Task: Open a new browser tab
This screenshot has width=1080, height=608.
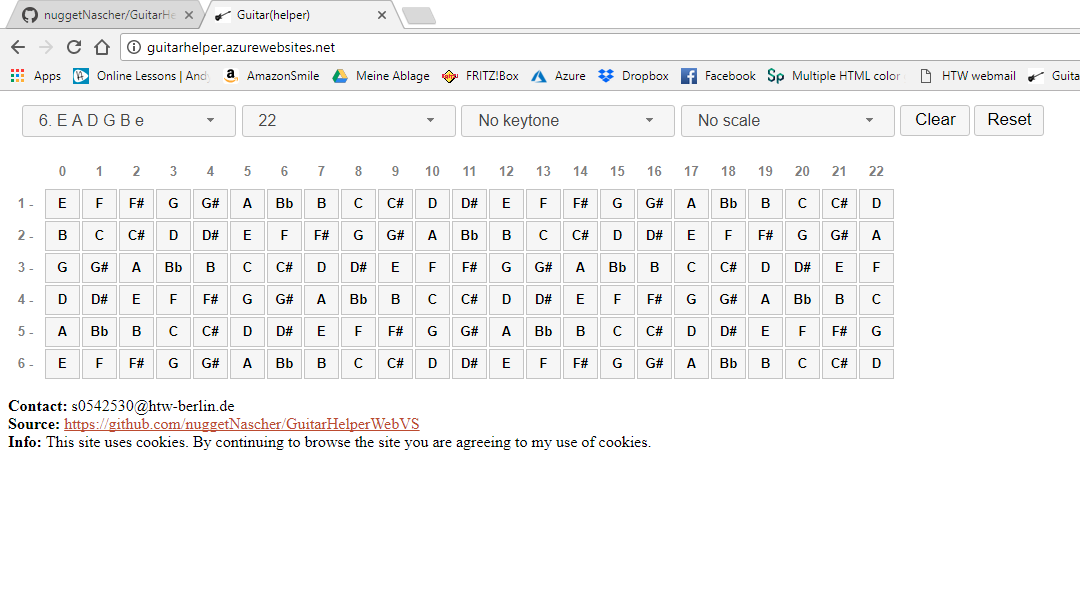Action: tap(418, 15)
